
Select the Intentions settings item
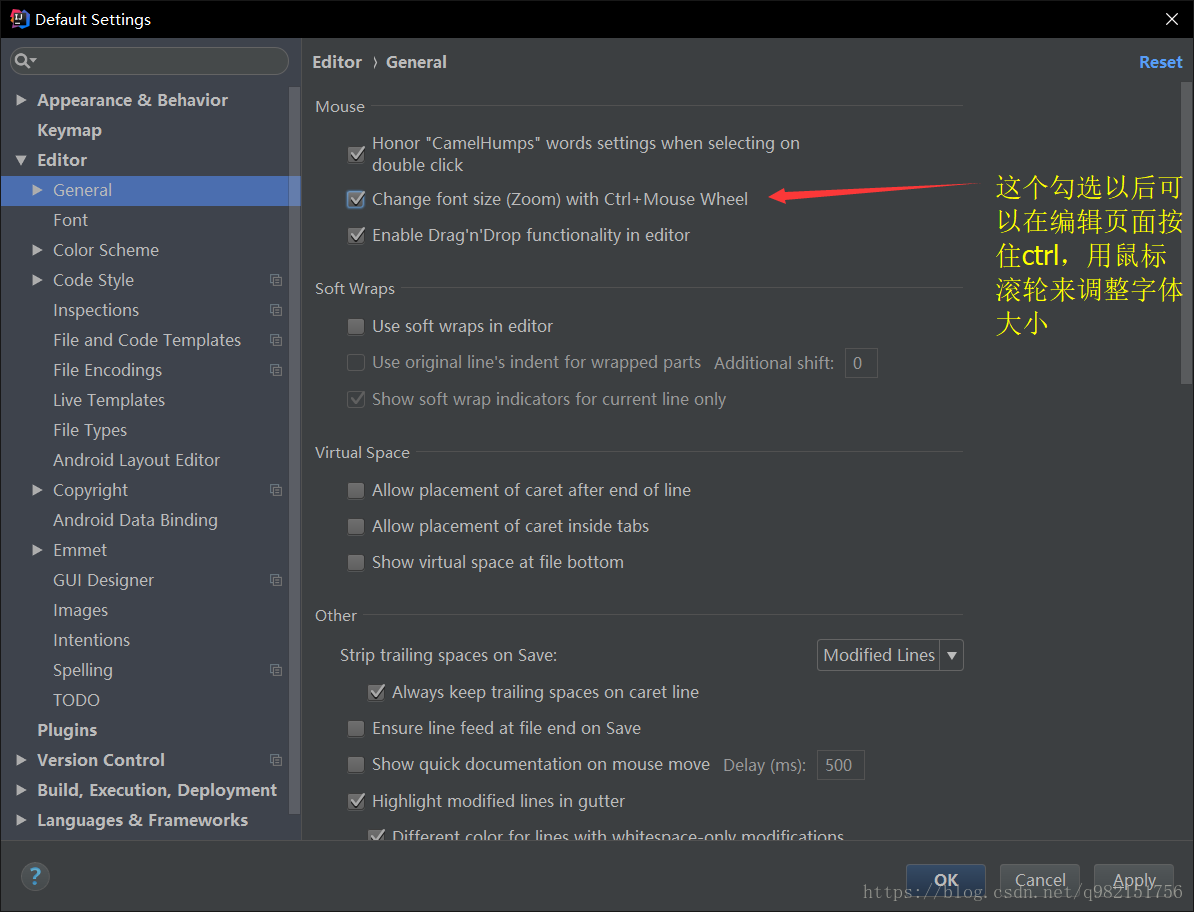tap(91, 640)
